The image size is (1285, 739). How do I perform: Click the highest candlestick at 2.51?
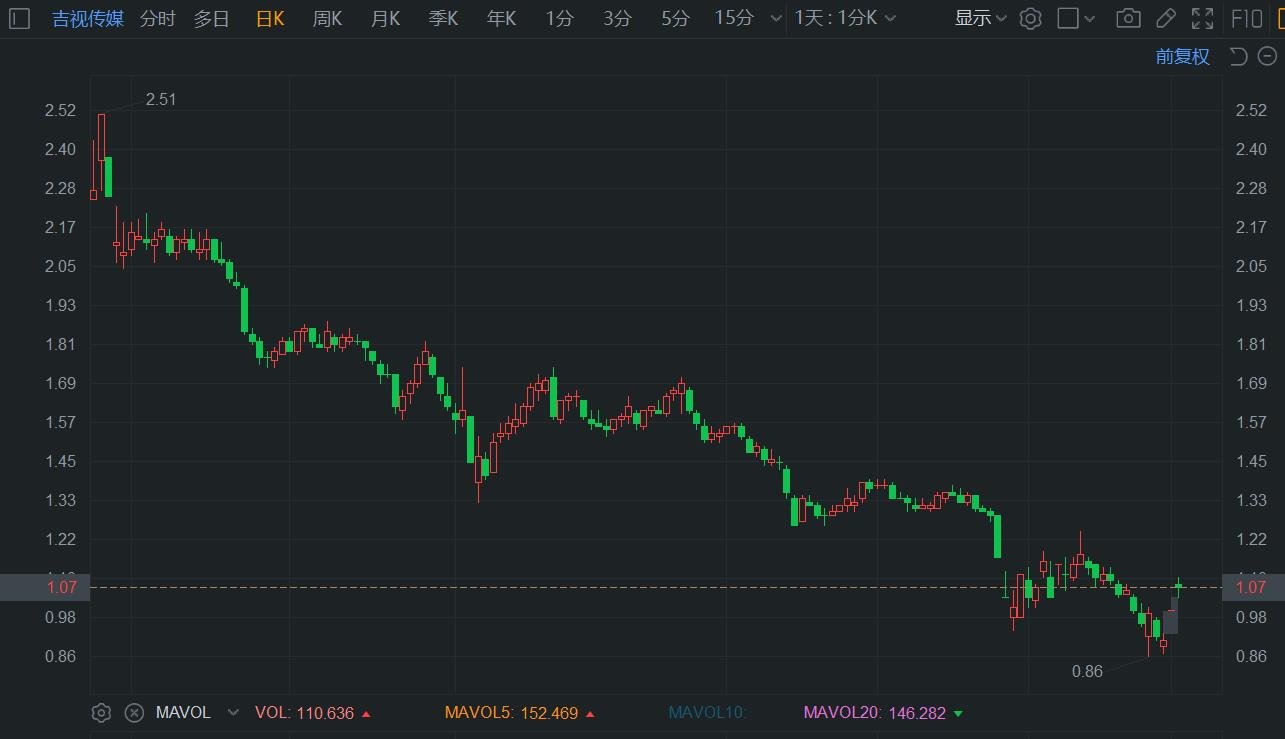(x=101, y=137)
